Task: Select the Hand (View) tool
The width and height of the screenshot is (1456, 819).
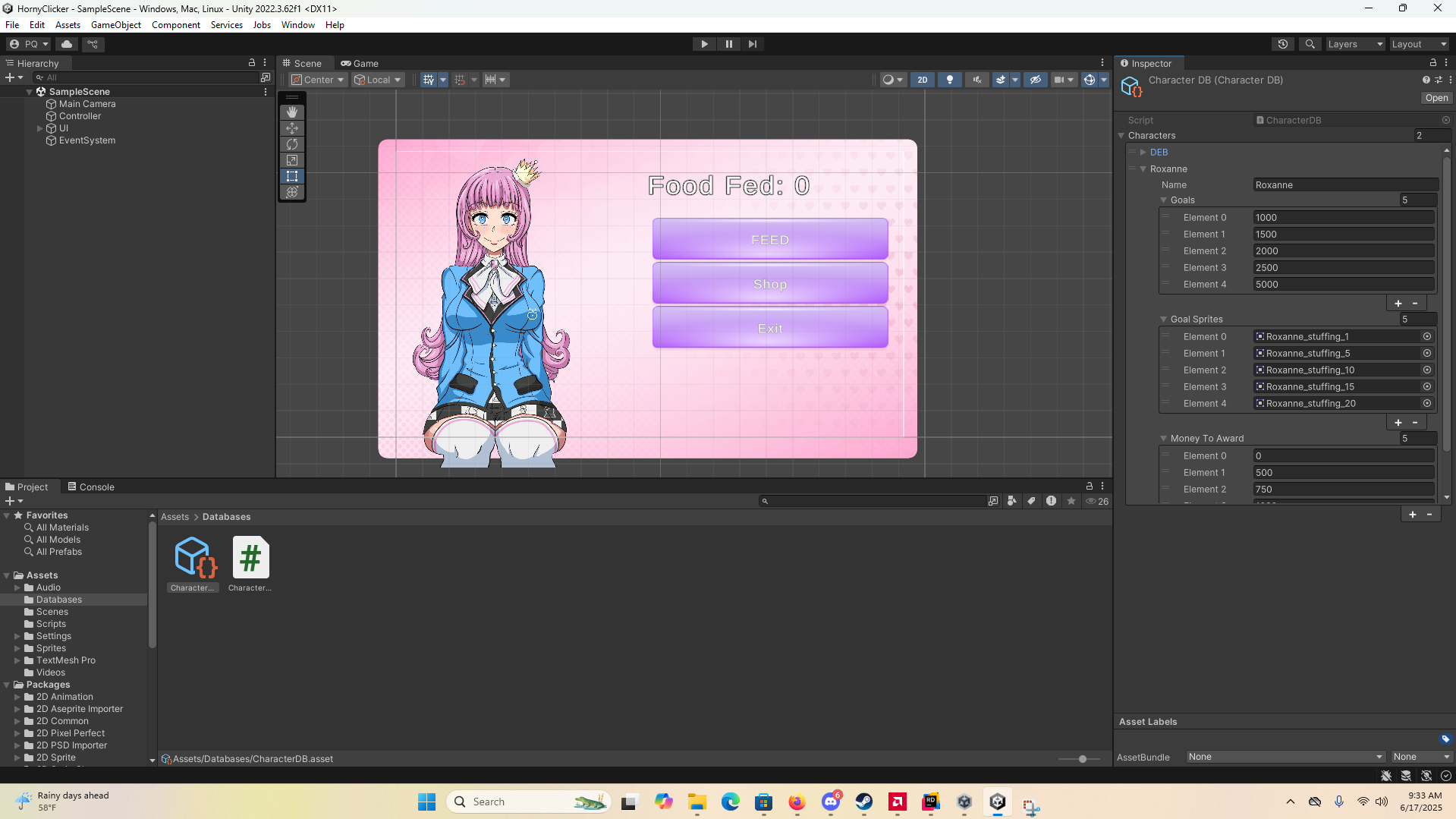Action: [x=292, y=112]
